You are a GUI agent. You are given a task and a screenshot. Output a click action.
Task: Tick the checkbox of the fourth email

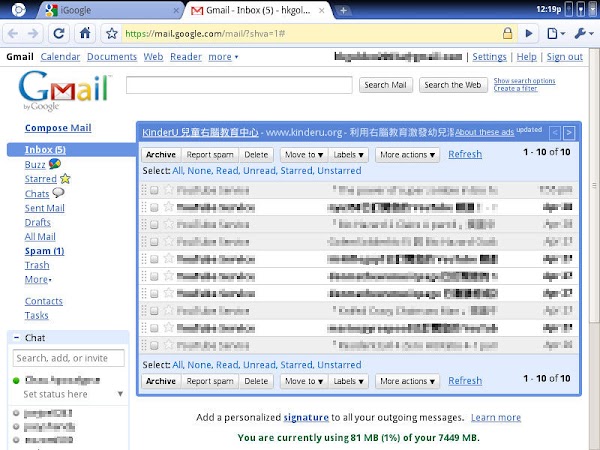pyautogui.click(x=154, y=242)
